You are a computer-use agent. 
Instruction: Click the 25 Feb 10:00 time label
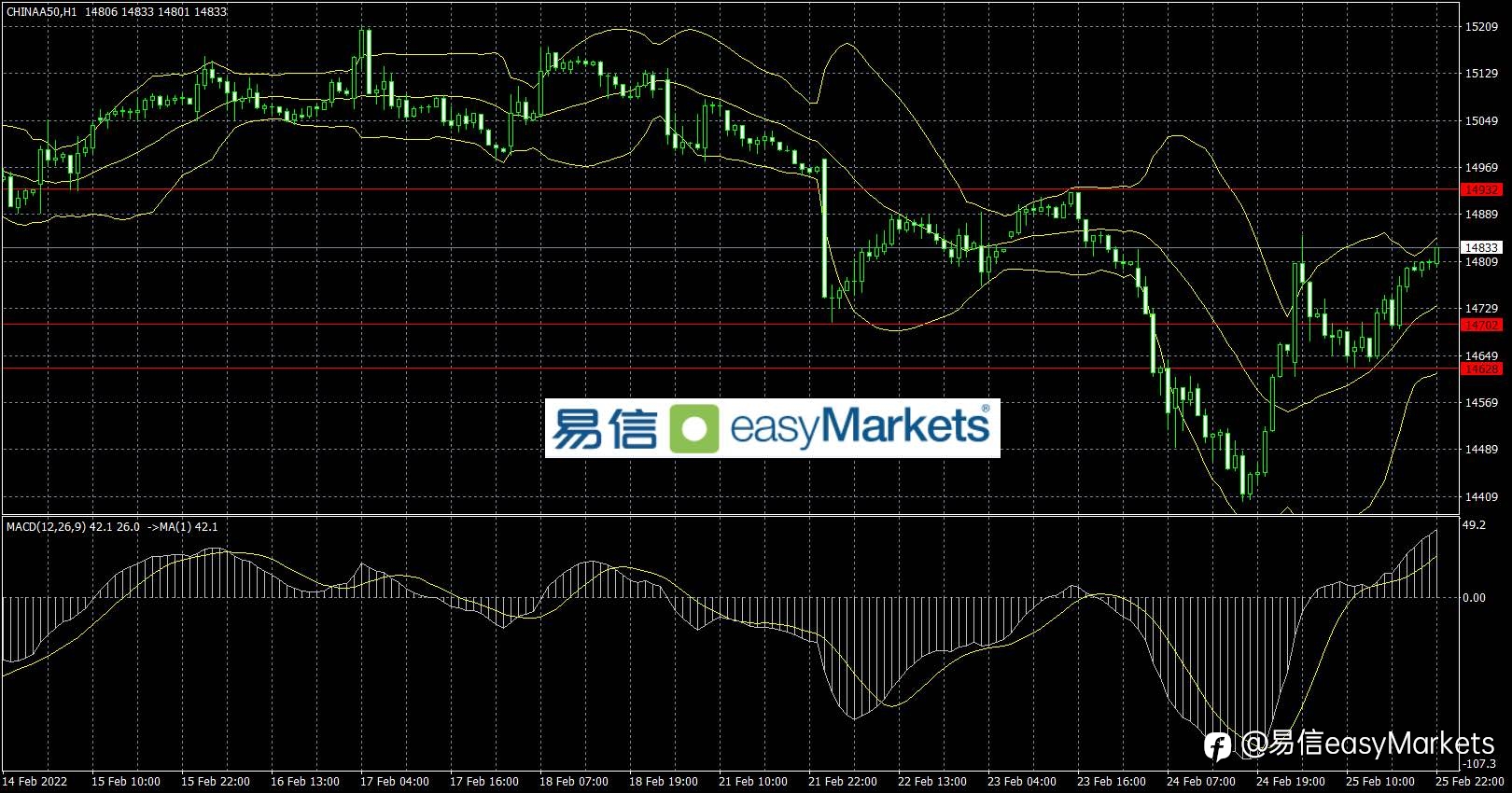tap(1380, 782)
